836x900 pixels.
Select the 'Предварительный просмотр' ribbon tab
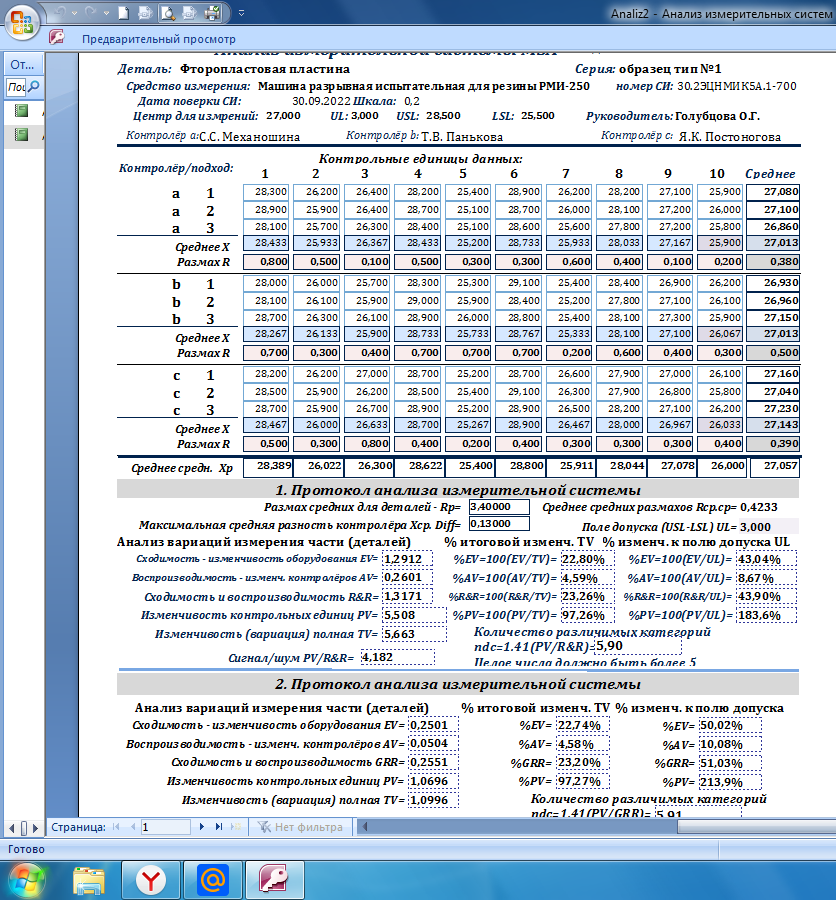[158, 39]
